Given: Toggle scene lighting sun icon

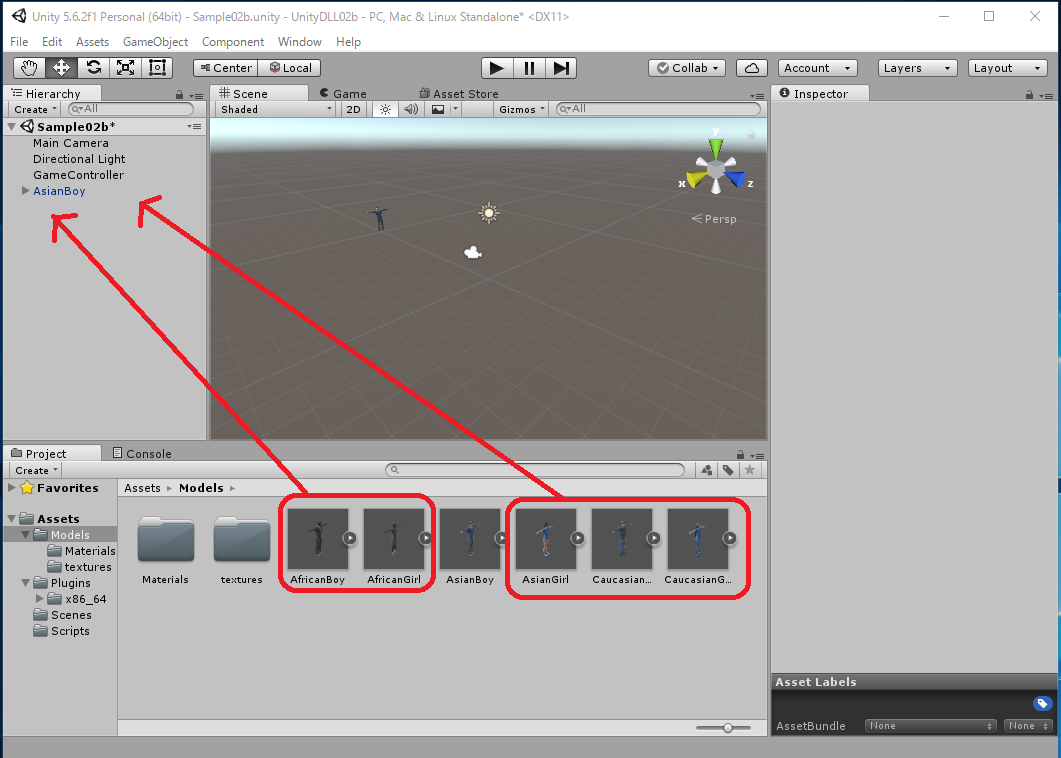Looking at the screenshot, I should click(x=385, y=109).
